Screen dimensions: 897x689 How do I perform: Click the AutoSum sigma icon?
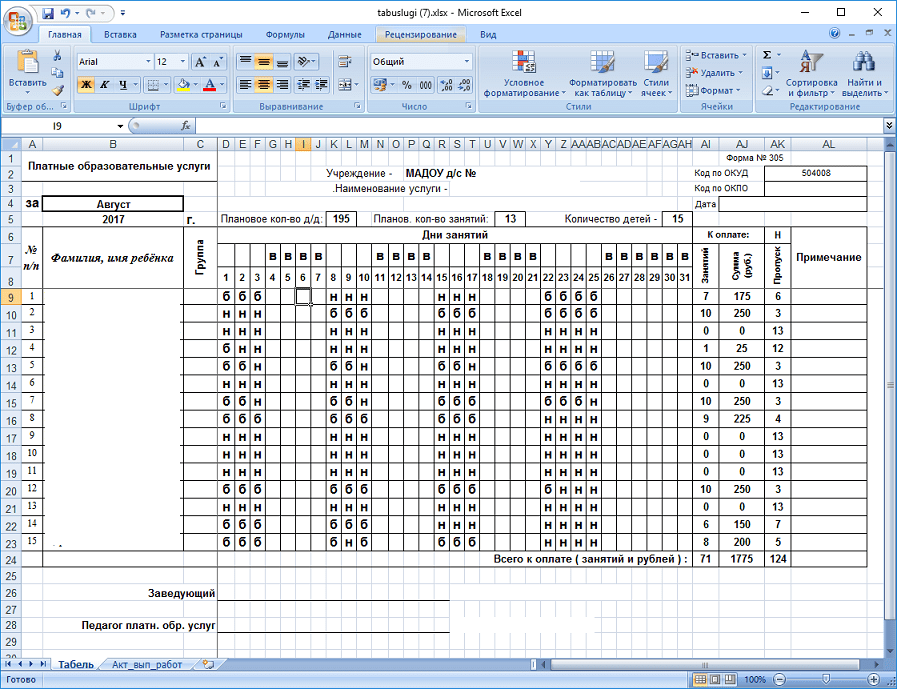[x=767, y=56]
